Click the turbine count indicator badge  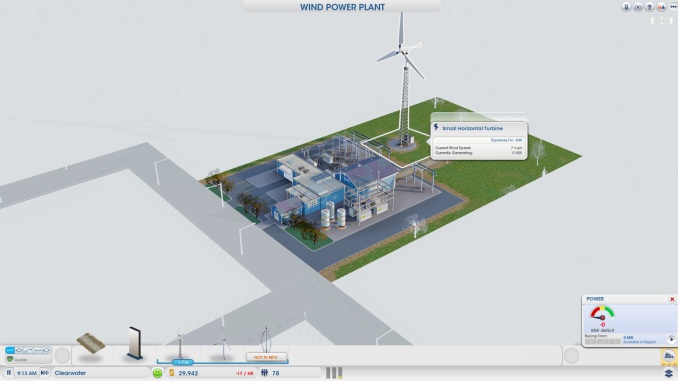(183, 362)
